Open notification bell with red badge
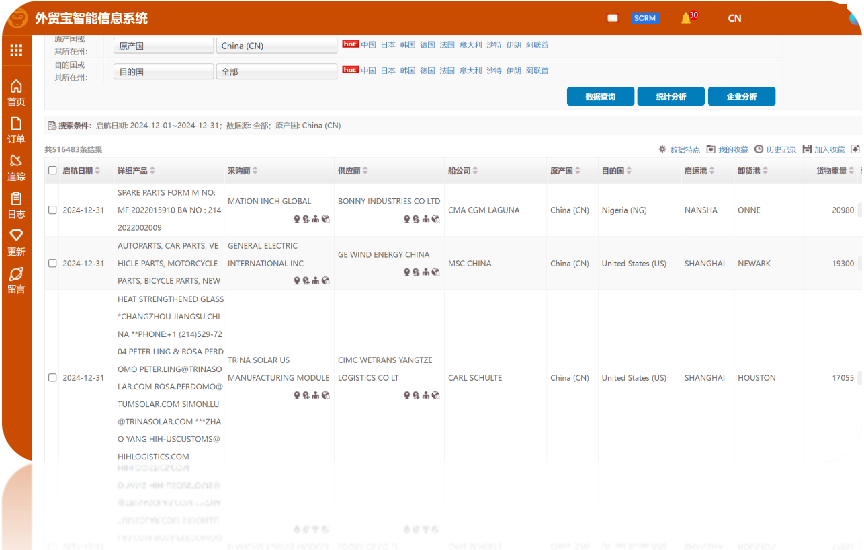 [687, 18]
